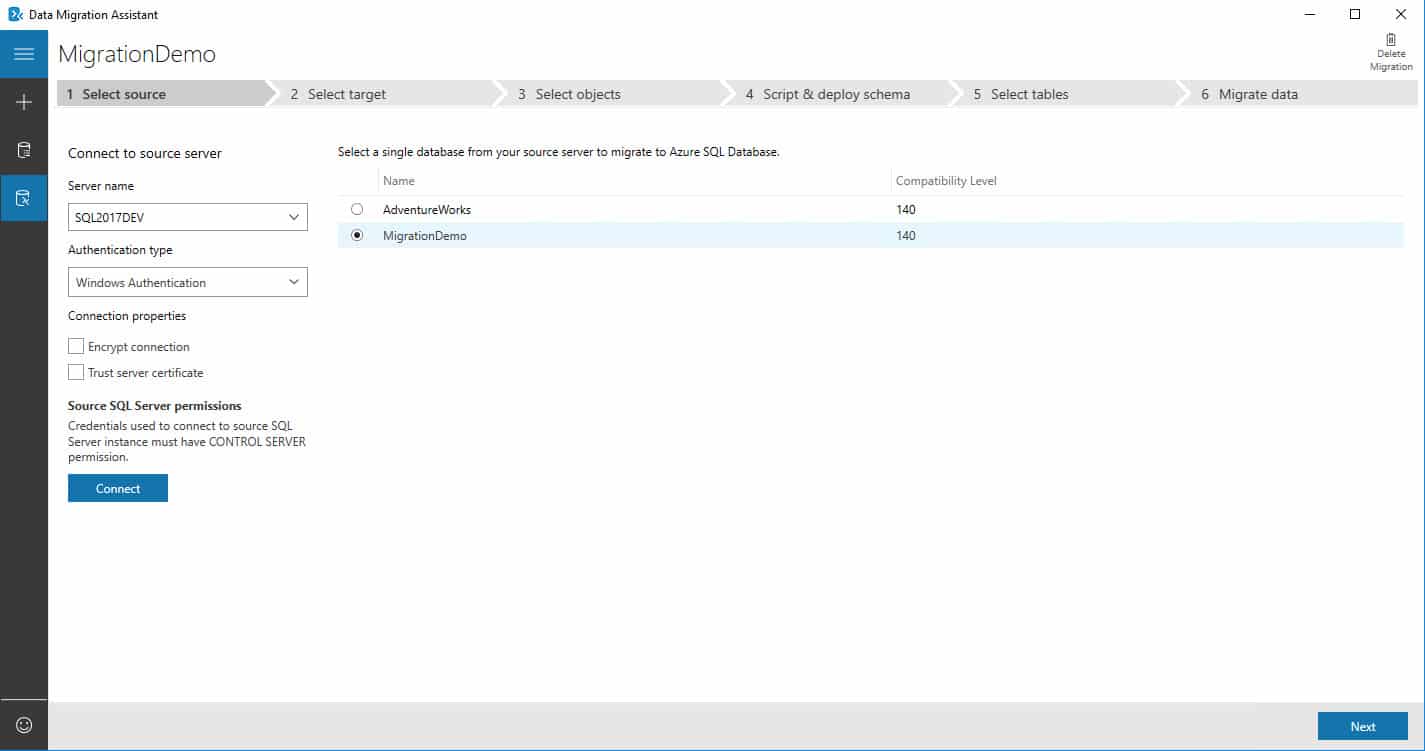Click the MigrationDemo database name in list
This screenshot has width=1425, height=751.
point(425,236)
